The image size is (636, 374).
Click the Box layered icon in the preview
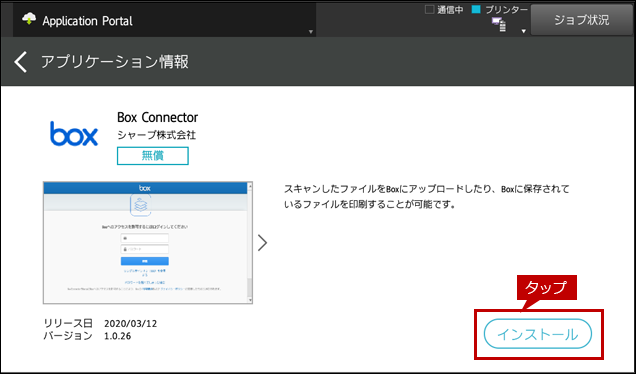141,205
